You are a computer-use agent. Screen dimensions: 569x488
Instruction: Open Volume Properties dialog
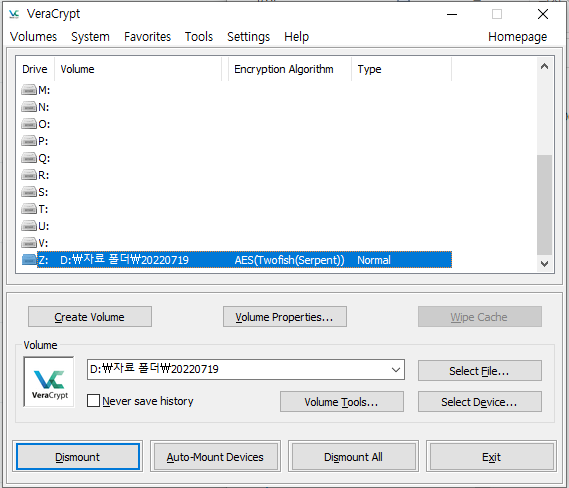tap(284, 317)
